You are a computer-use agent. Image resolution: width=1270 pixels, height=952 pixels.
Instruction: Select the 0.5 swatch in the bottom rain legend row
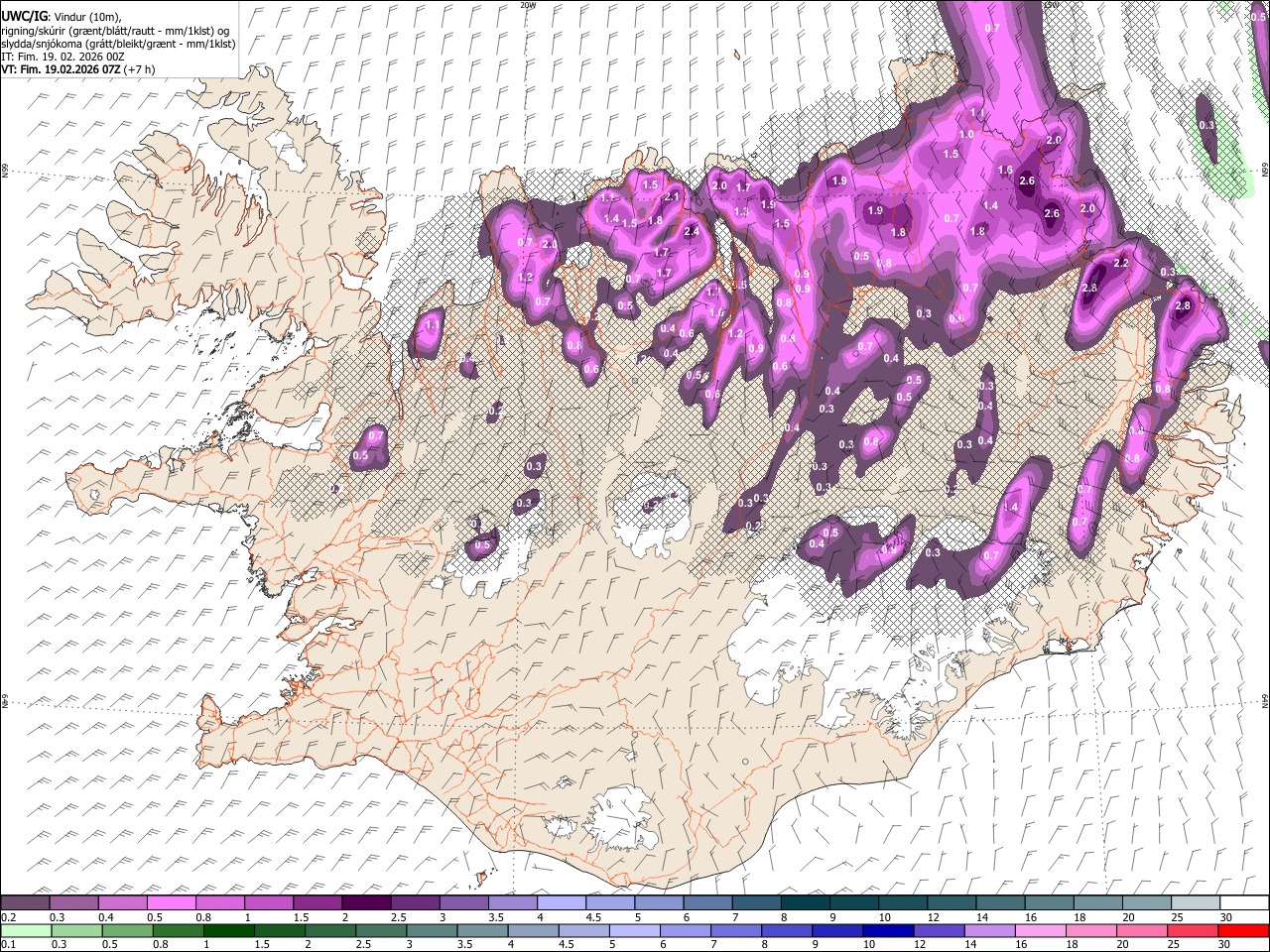coord(127,930)
